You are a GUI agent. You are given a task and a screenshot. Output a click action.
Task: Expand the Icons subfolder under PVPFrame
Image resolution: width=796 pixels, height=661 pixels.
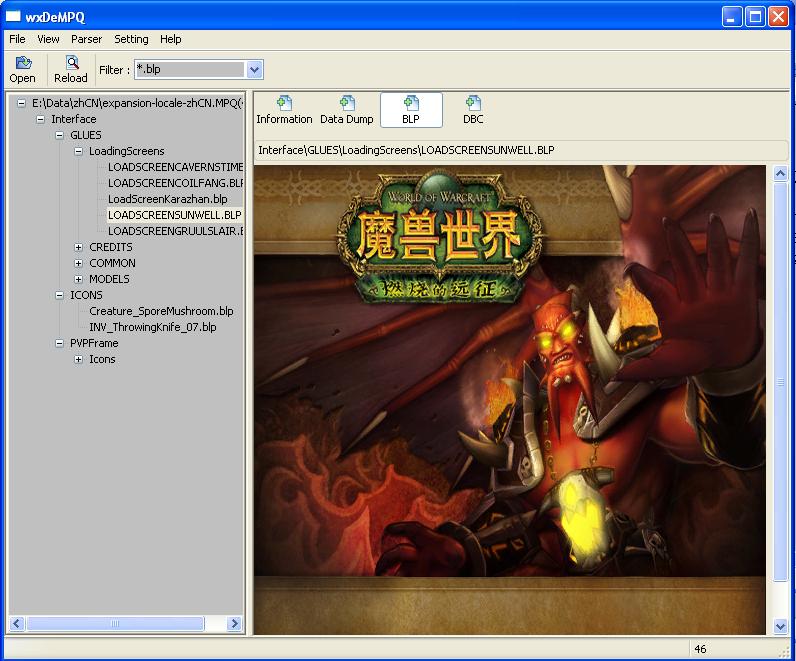click(x=78, y=359)
